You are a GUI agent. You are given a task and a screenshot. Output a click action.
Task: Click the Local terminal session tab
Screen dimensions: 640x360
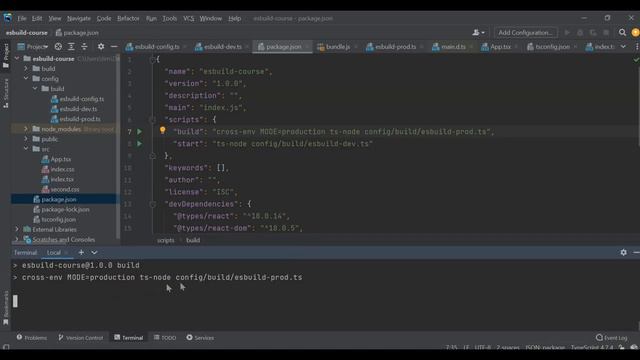click(x=53, y=253)
